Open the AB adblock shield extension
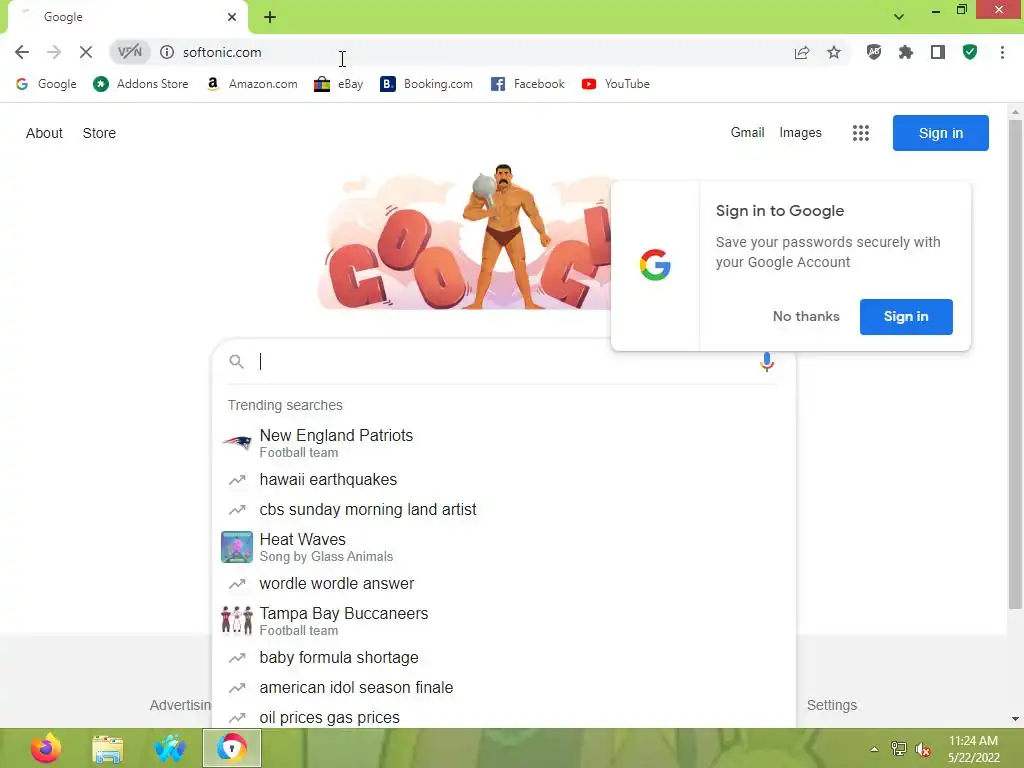Viewport: 1024px width, 768px height. 874,52
